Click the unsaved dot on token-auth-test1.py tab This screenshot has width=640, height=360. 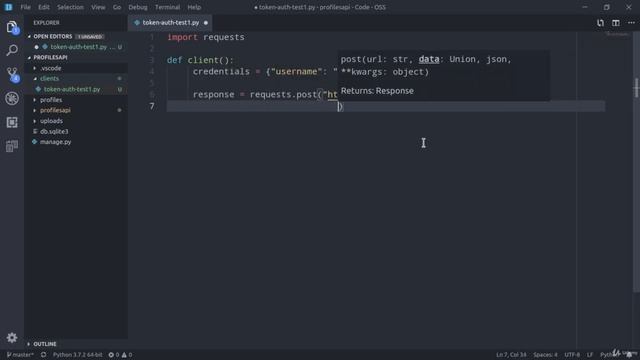206,23
